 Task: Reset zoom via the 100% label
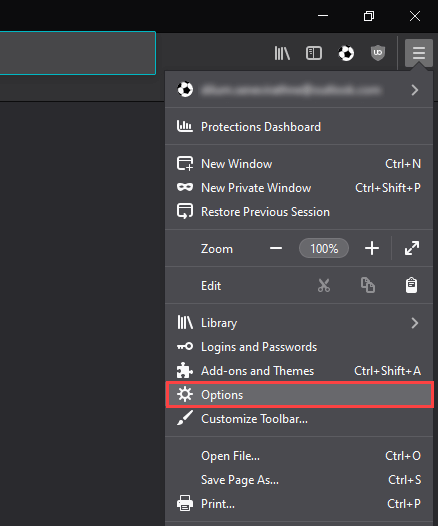point(324,248)
